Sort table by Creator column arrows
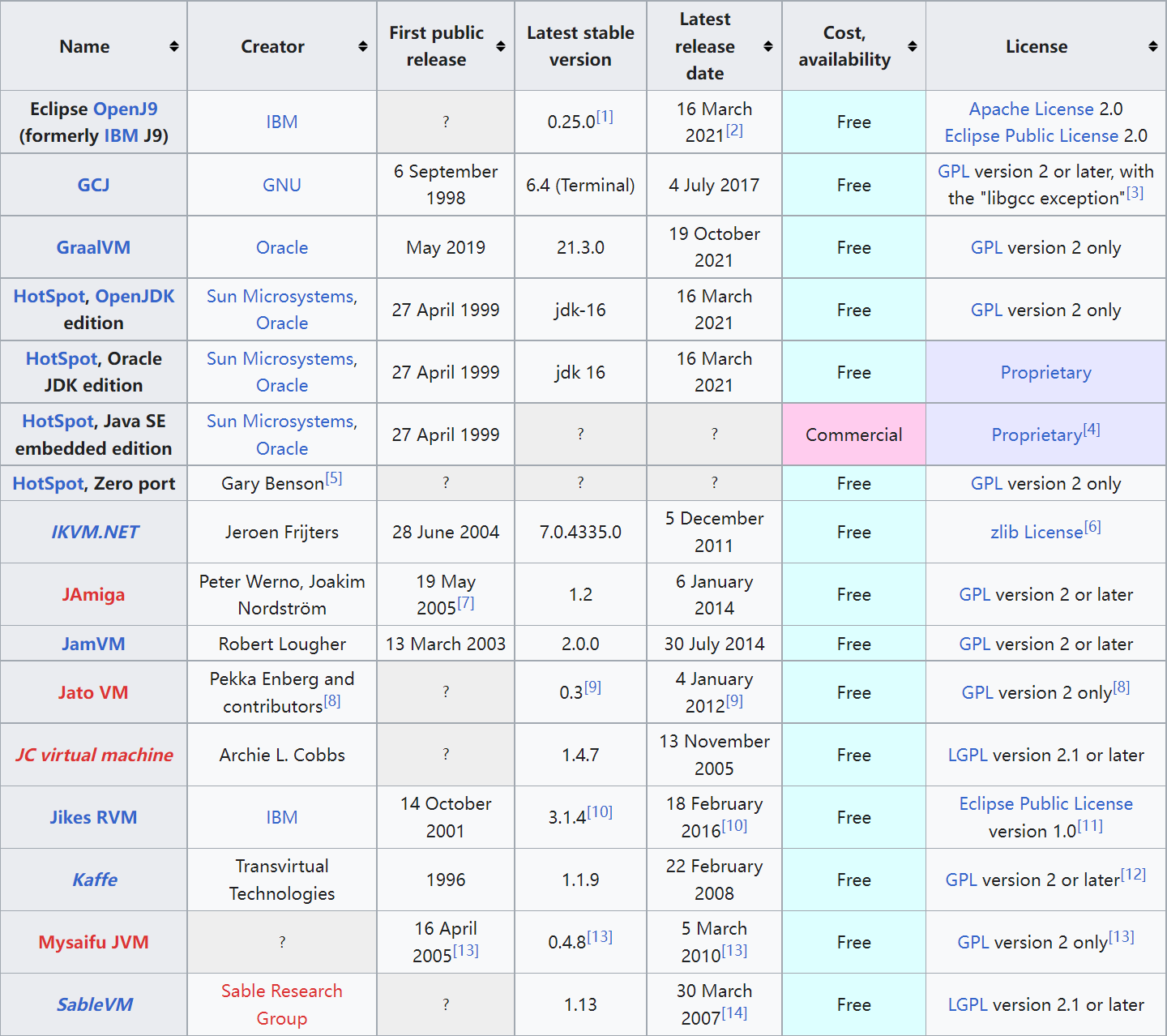This screenshot has width=1167, height=1036. pyautogui.click(x=363, y=46)
